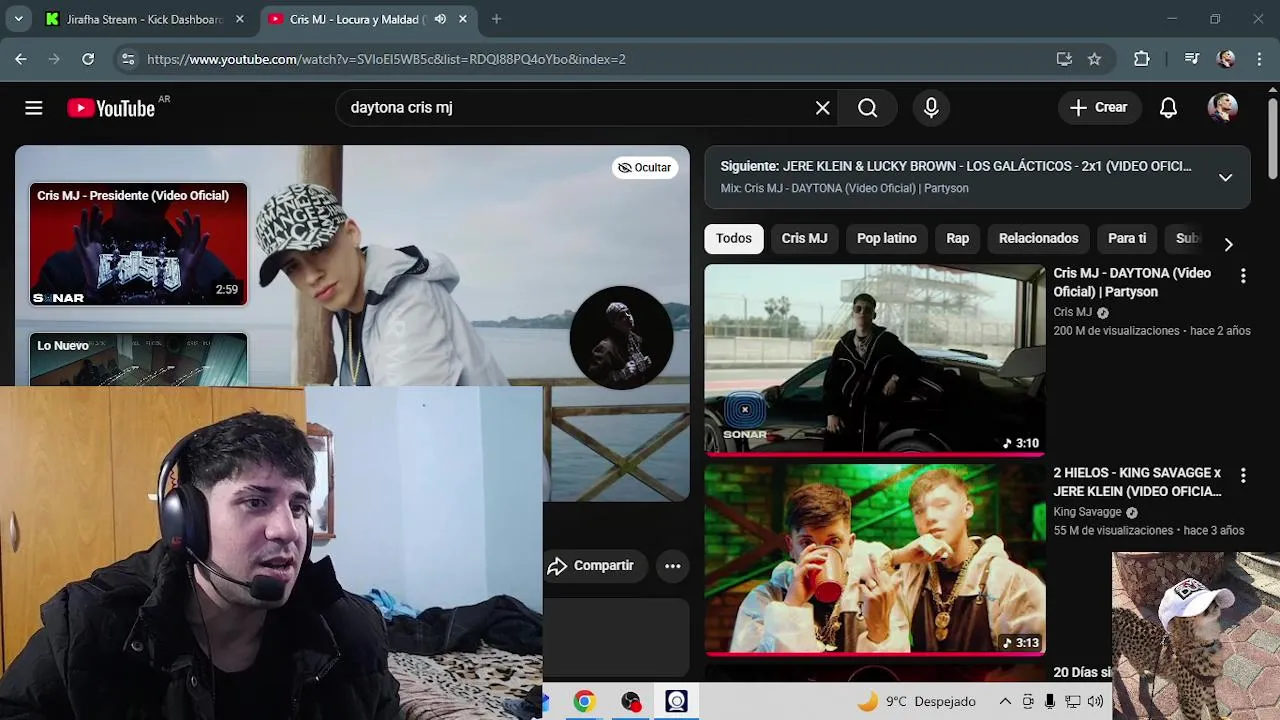Open the network icon in system tray
The height and width of the screenshot is (720, 1280).
[1072, 702]
